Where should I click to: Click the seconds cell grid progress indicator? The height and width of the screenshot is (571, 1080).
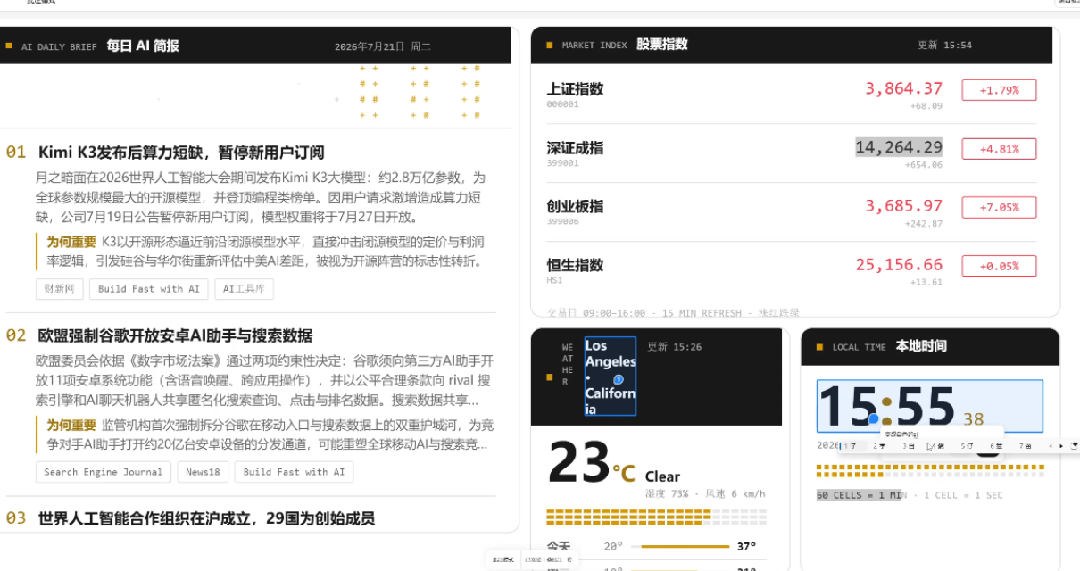pos(931,471)
